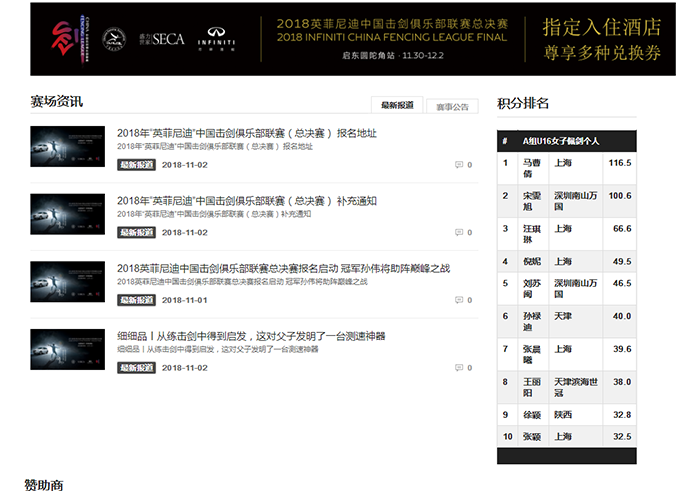Image resolution: width=700 pixels, height=491 pixels.
Task: Click the ranking header A组U16女子佩剑个人
Action: coord(561,141)
